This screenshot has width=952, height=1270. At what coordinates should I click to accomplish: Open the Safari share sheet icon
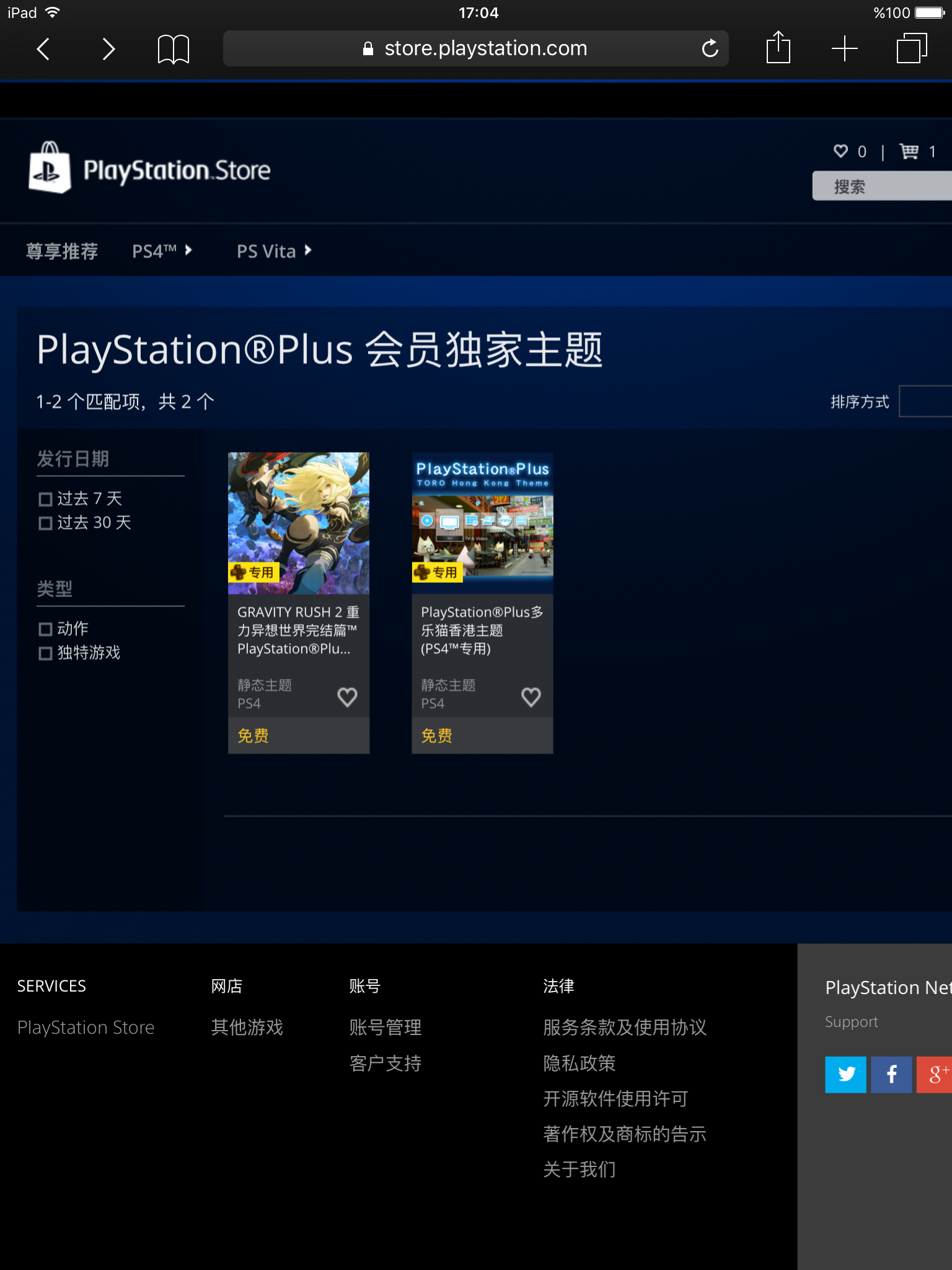click(778, 47)
